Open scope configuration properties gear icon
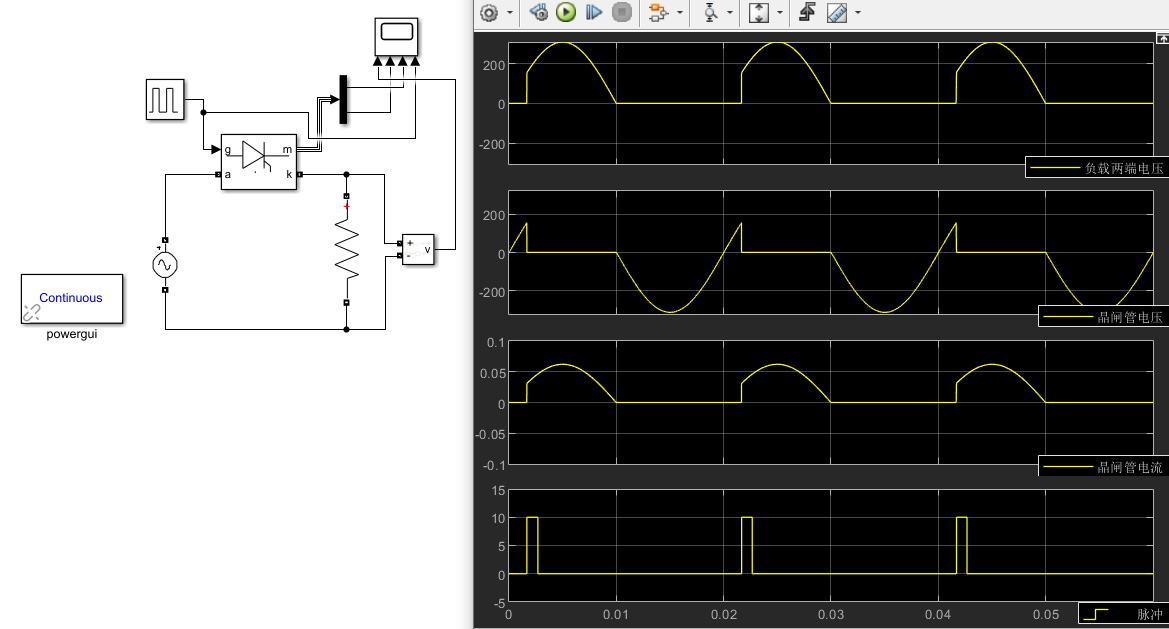1169x629 pixels. (489, 13)
